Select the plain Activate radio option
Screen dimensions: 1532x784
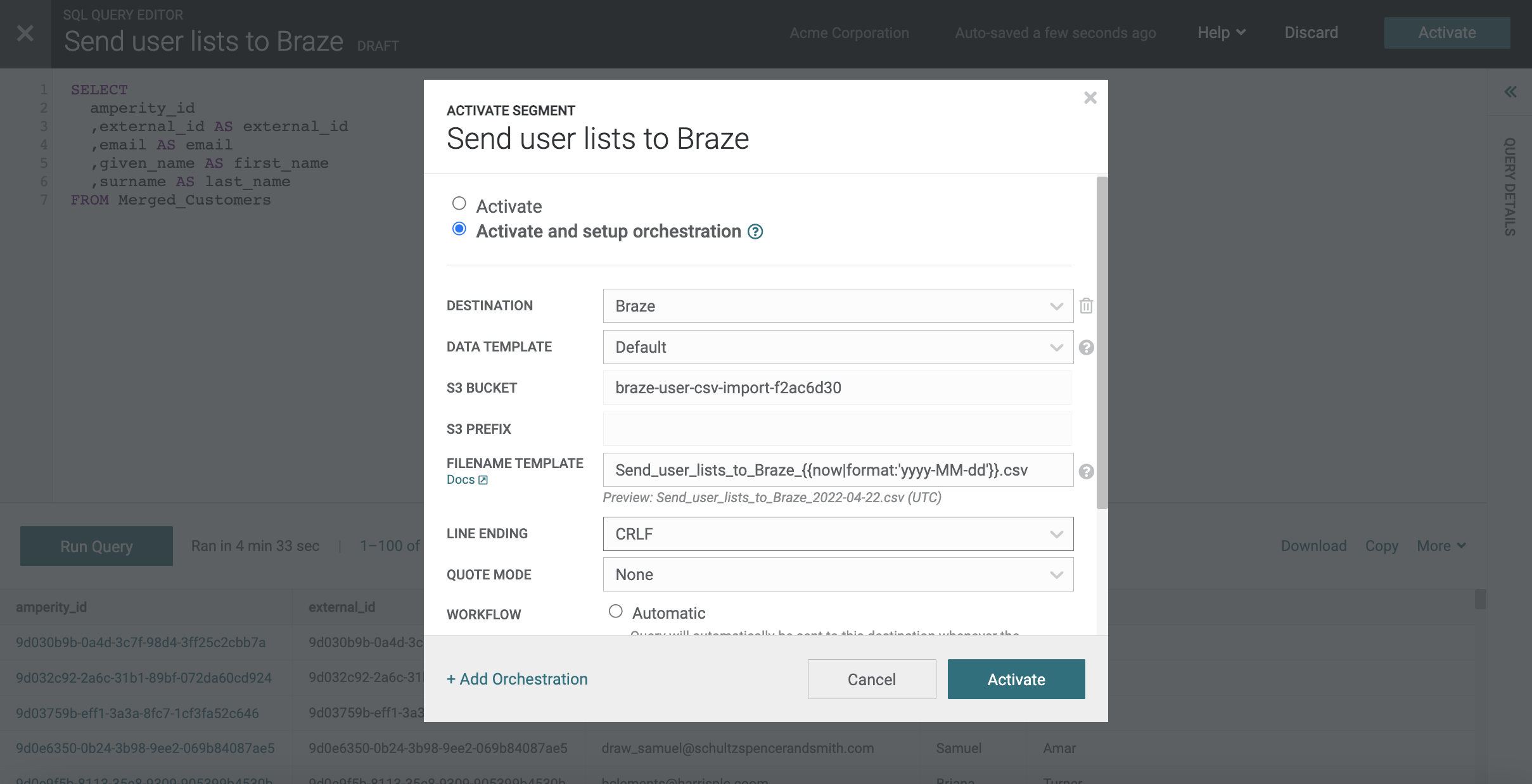pos(459,203)
